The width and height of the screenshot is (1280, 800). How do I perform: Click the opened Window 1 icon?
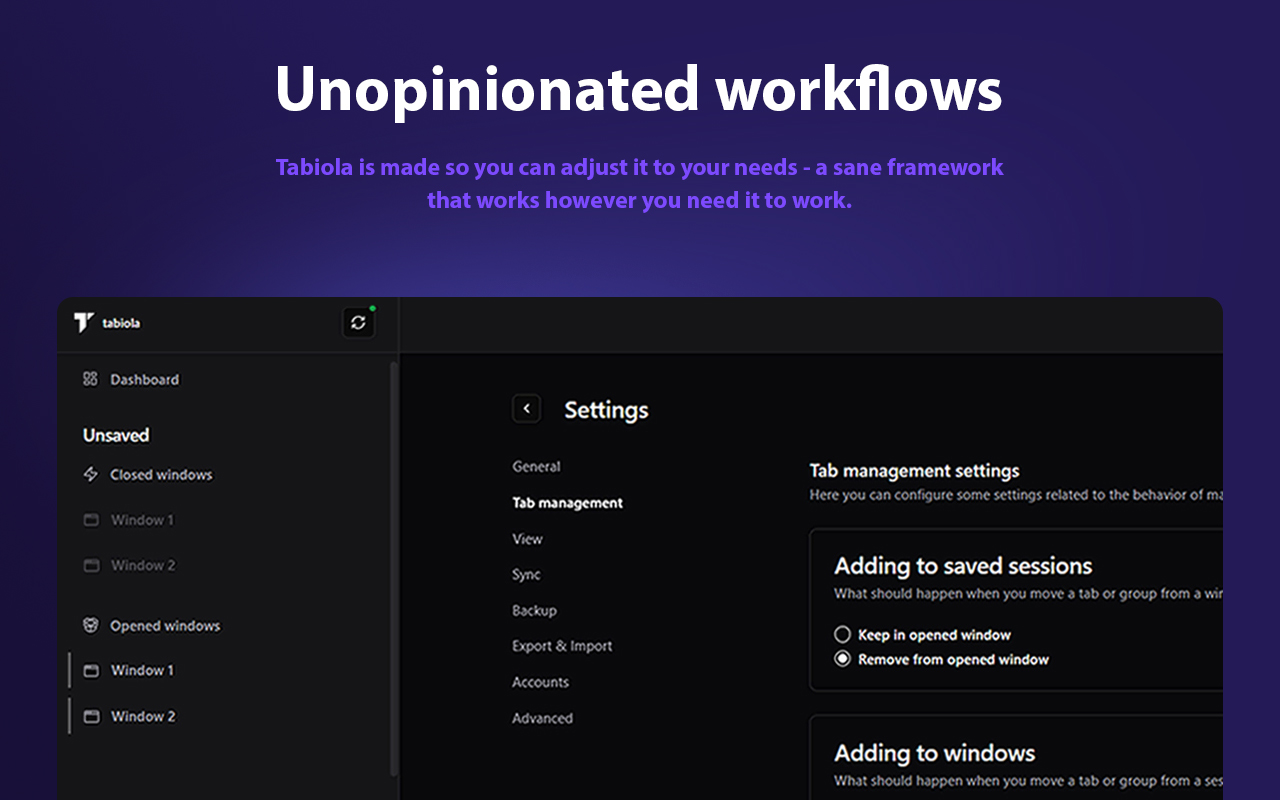91,671
